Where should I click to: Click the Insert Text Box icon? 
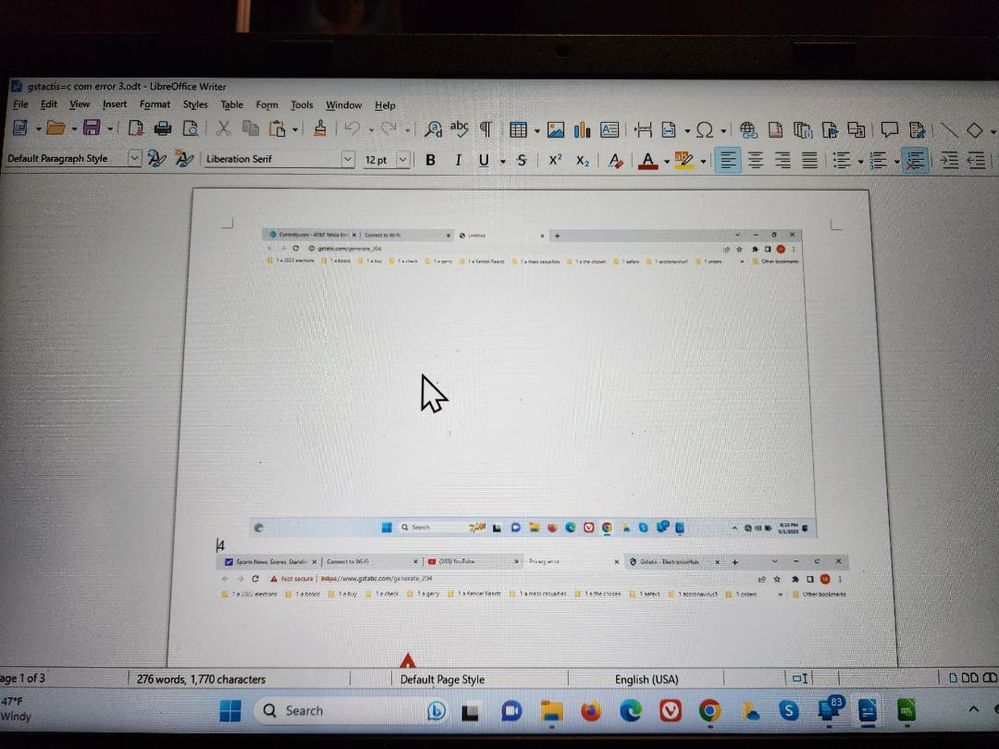click(x=609, y=130)
